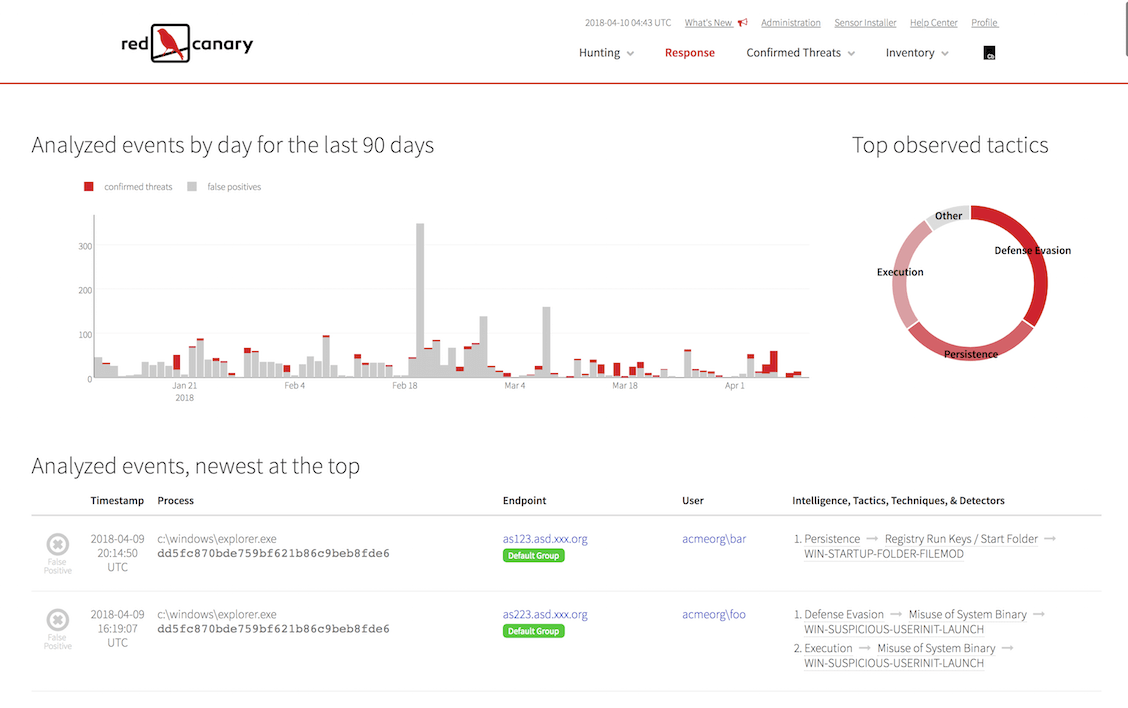Image resolution: width=1128 pixels, height=708 pixels.
Task: Expand the Hunting dropdown menu
Action: [x=606, y=53]
